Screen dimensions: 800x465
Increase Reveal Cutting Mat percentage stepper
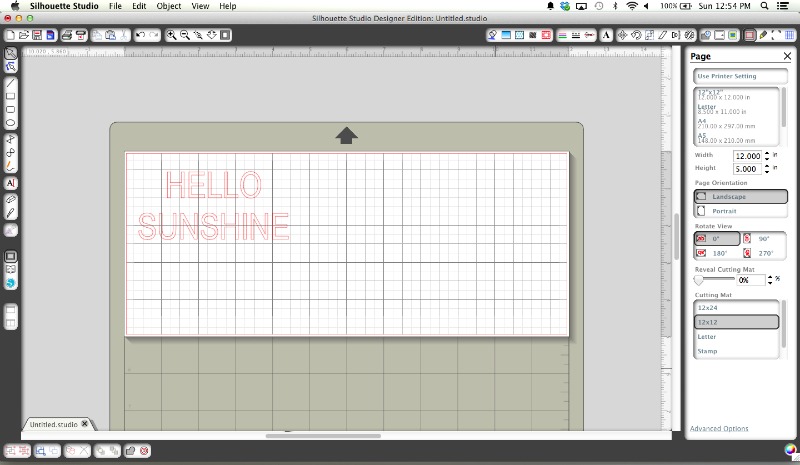770,277
